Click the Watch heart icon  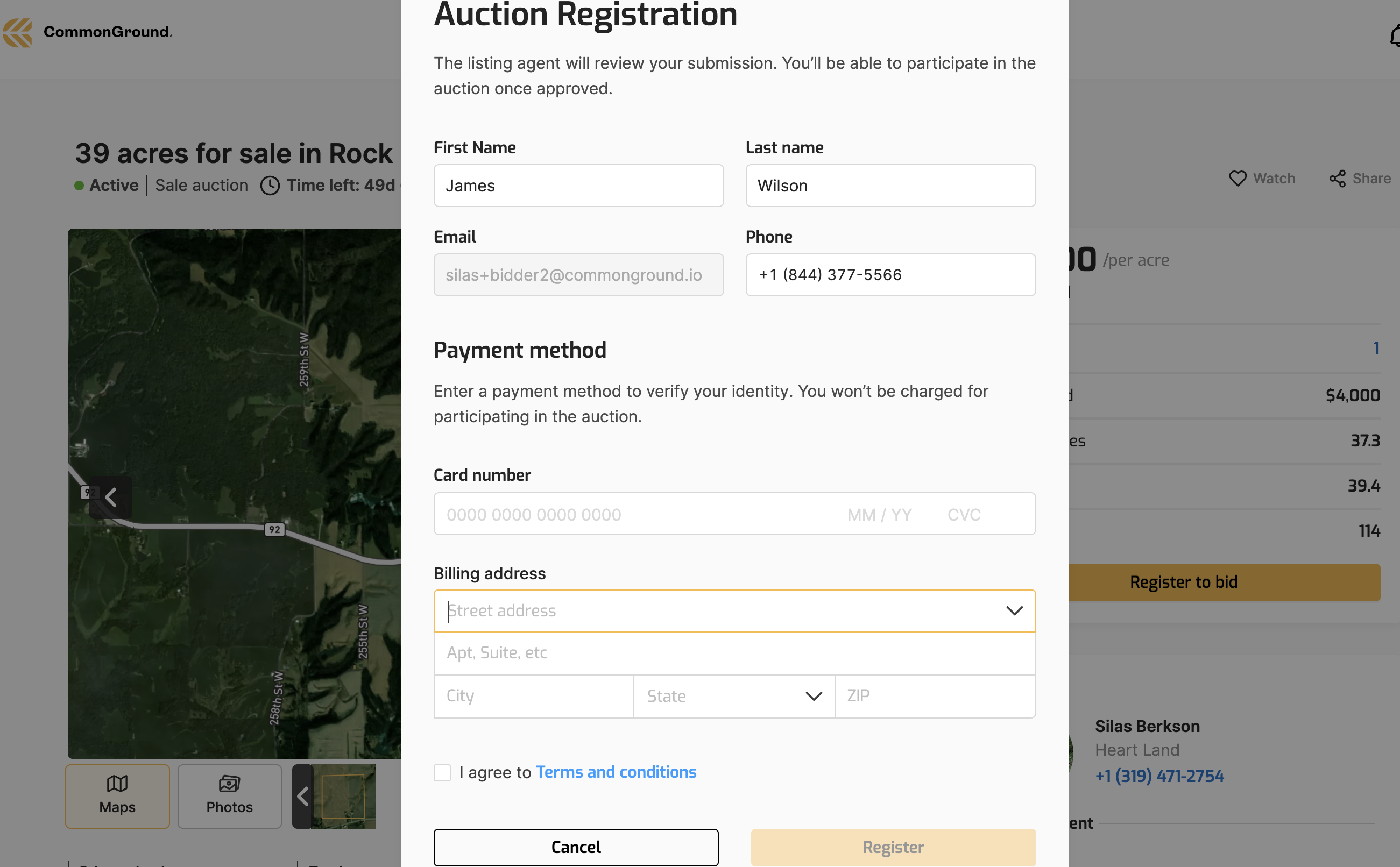1237,179
